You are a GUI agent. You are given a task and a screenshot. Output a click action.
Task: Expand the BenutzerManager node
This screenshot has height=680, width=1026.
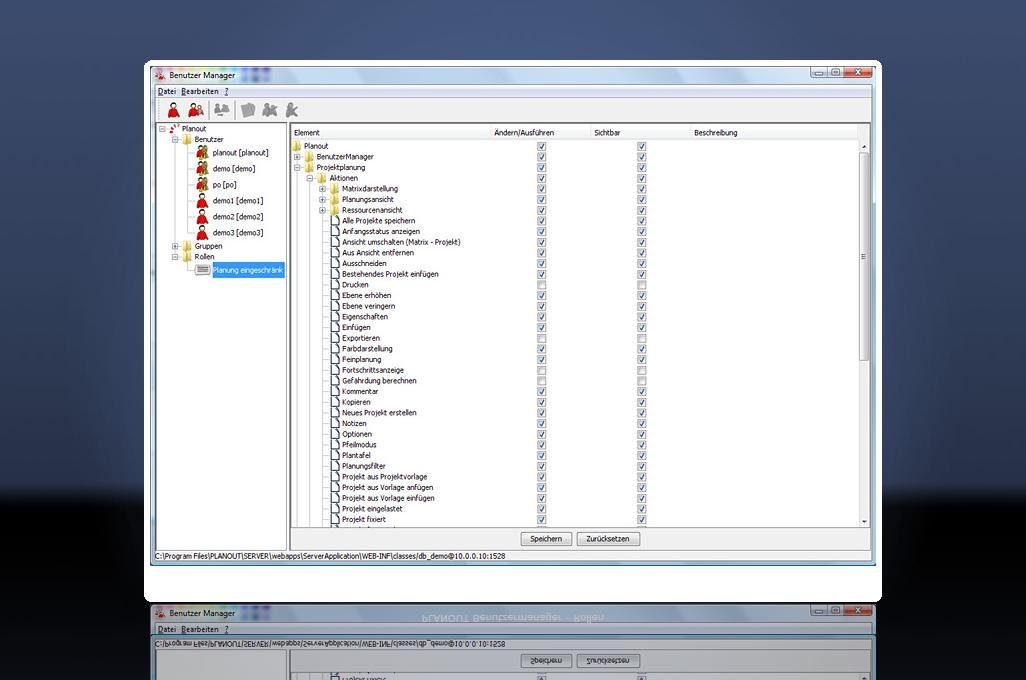tap(297, 157)
